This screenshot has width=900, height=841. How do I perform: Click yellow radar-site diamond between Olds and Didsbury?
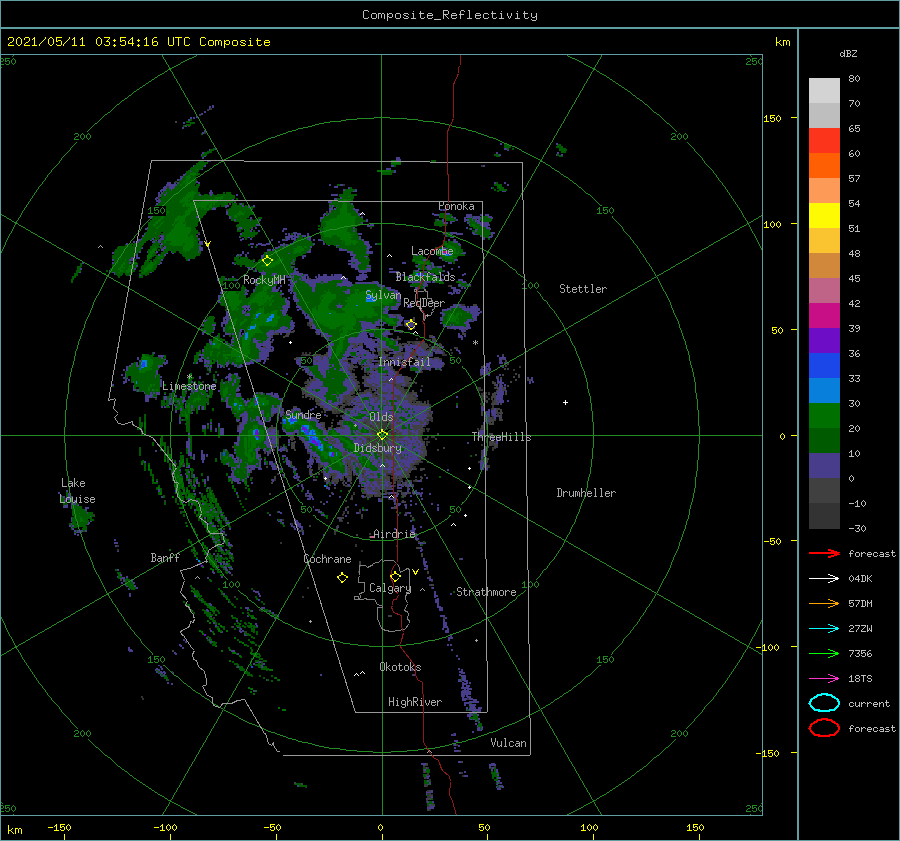[382, 435]
